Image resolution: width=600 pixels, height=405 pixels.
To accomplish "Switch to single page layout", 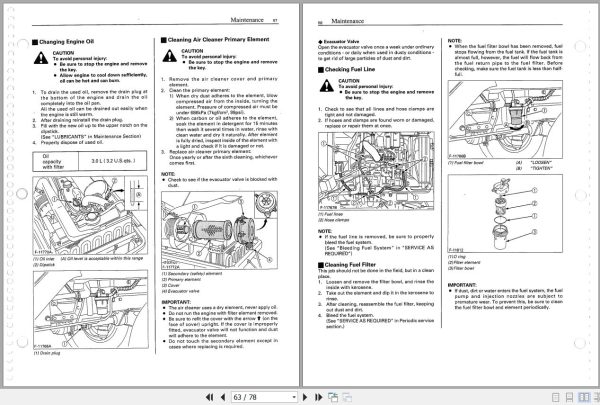I will 556,397.
